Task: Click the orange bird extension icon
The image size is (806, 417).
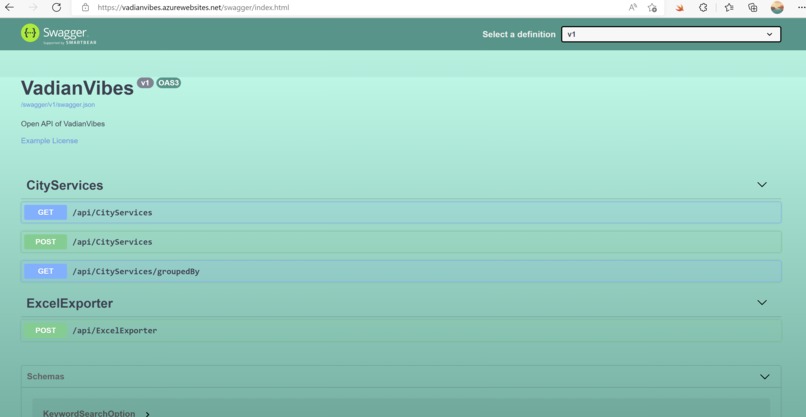Action: click(680, 8)
